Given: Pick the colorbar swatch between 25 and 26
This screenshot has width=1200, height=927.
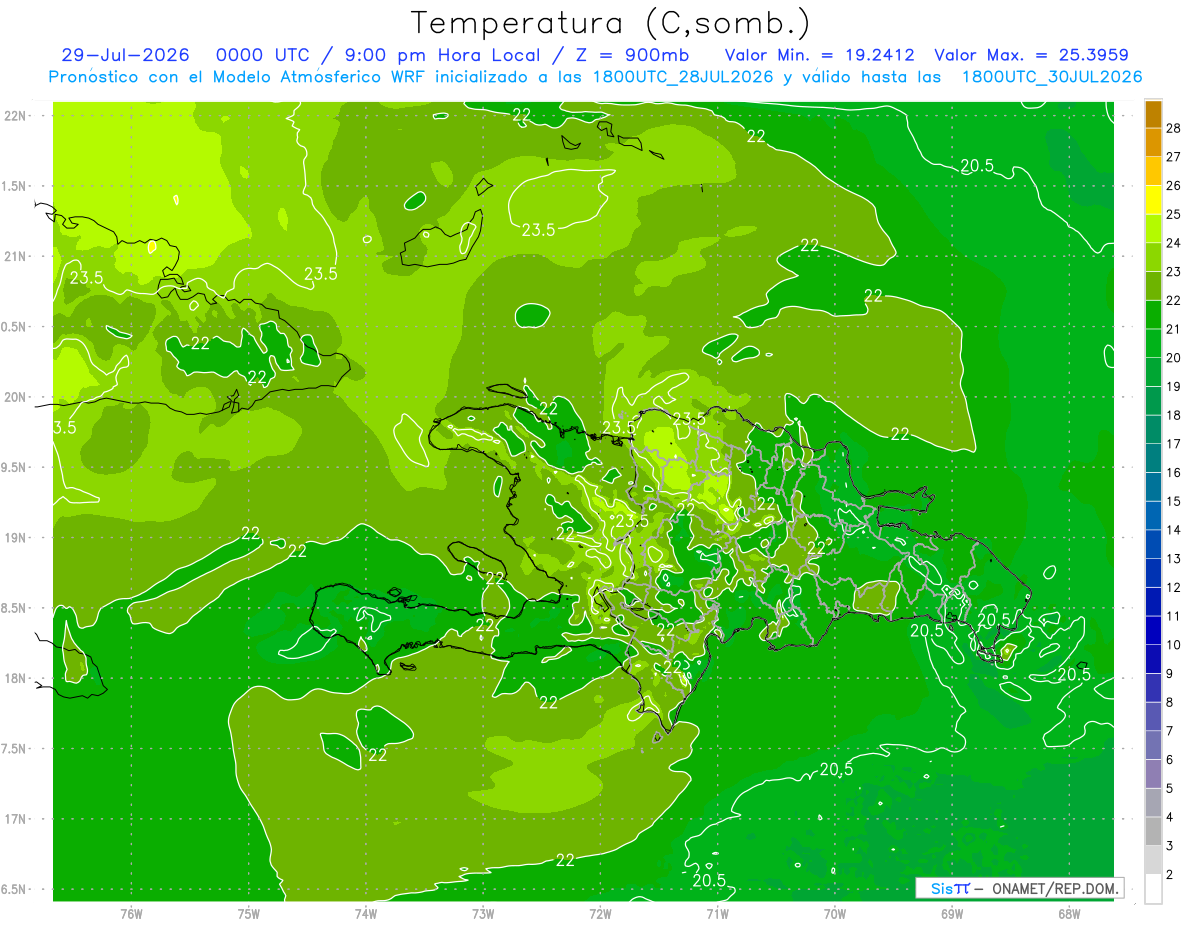Looking at the screenshot, I should coord(1153,200).
